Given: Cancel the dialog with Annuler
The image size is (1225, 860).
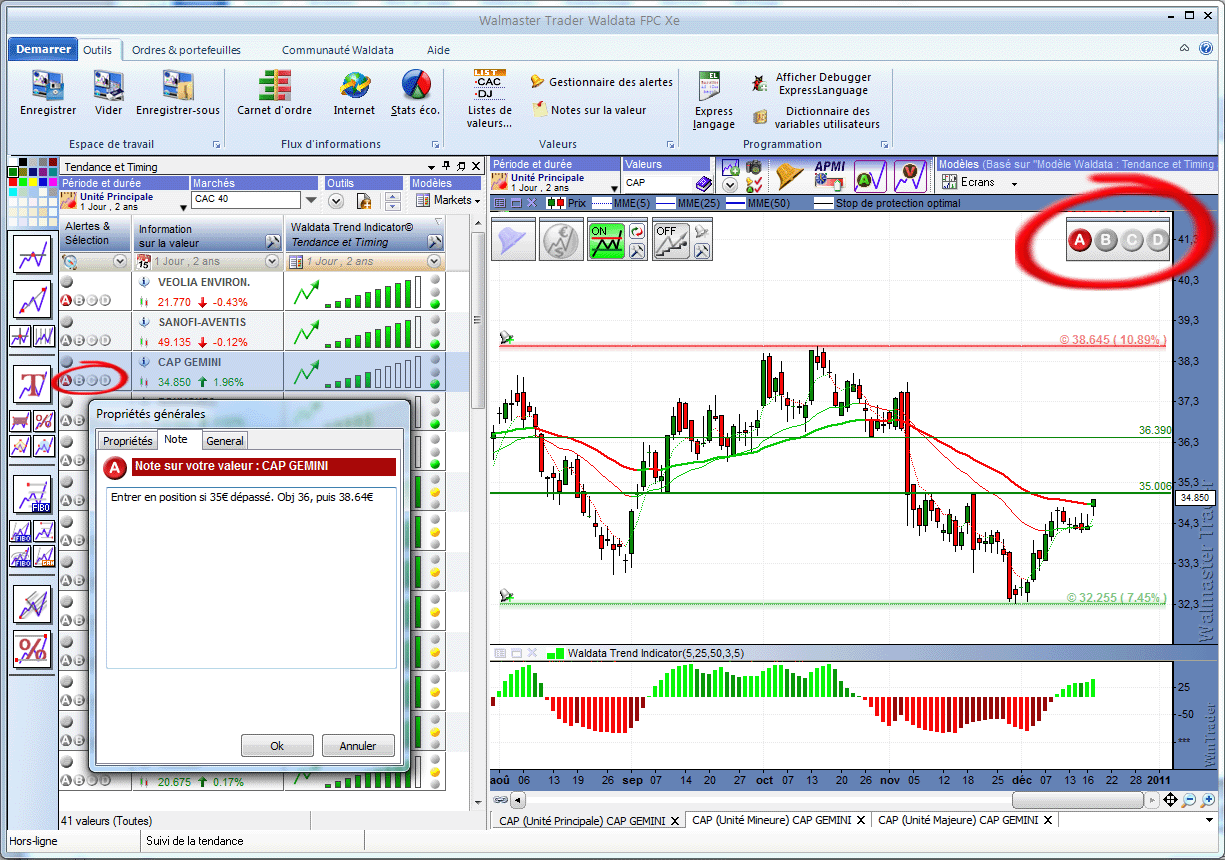Looking at the screenshot, I should 358,746.
